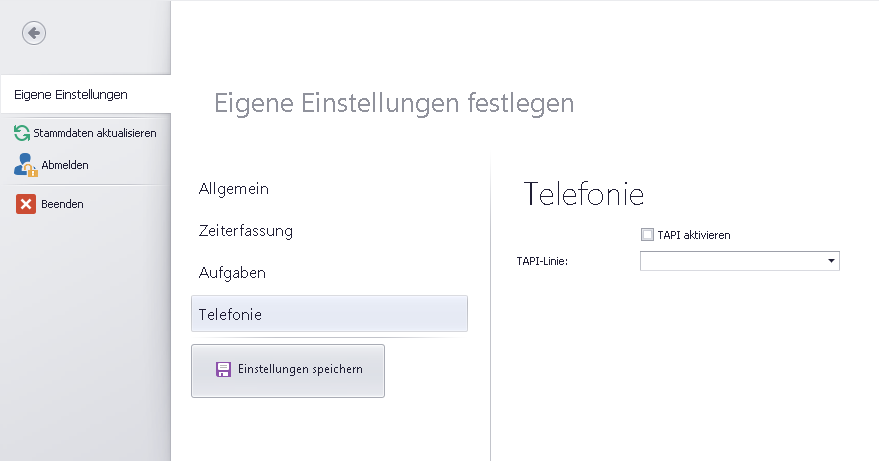879x461 pixels.
Task: Open the Aufgaben settings section
Action: [233, 273]
